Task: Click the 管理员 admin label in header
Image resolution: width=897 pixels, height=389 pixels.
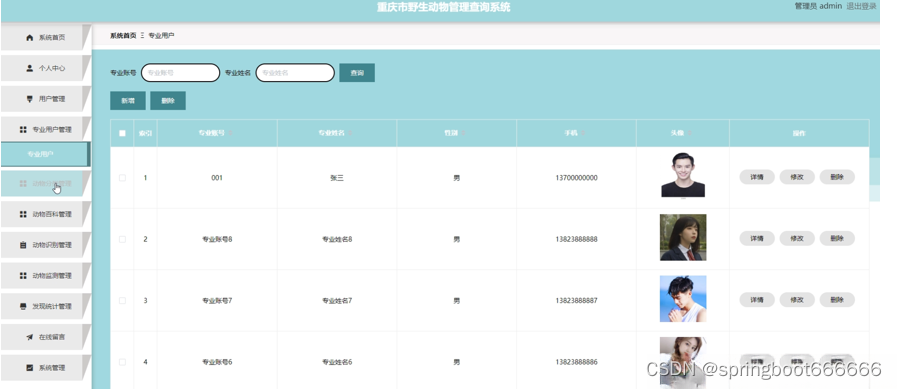Action: coord(818,6)
